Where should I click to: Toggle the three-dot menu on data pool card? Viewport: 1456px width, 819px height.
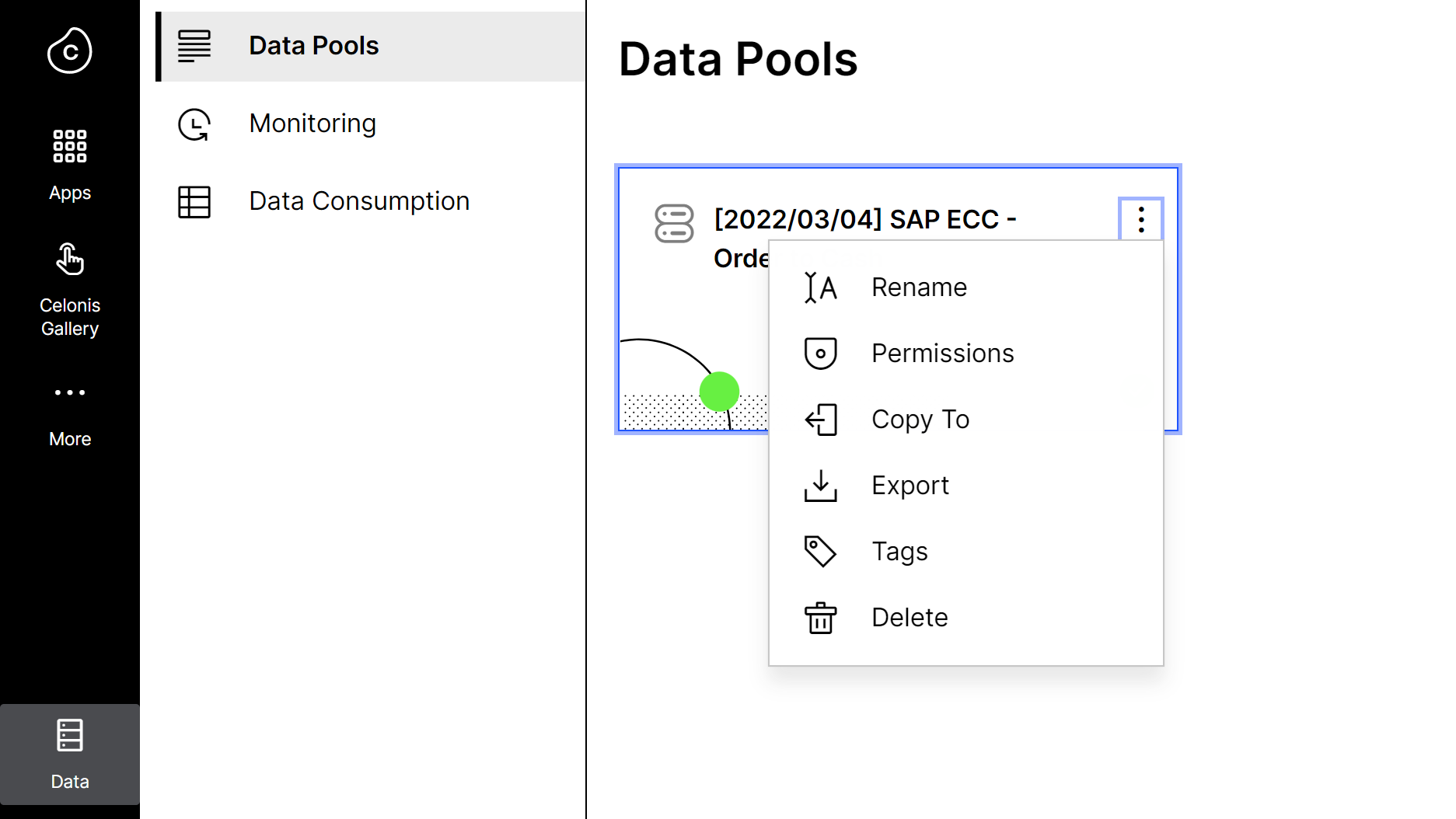click(x=1141, y=220)
